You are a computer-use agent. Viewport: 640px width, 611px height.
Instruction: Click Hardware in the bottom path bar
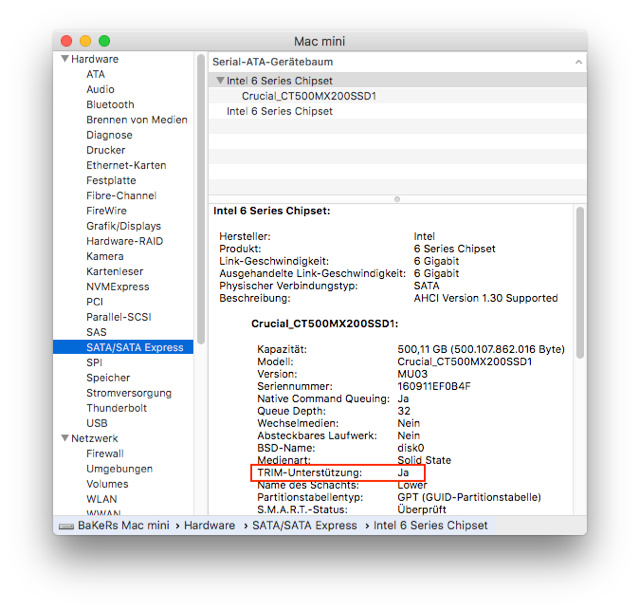click(x=209, y=525)
